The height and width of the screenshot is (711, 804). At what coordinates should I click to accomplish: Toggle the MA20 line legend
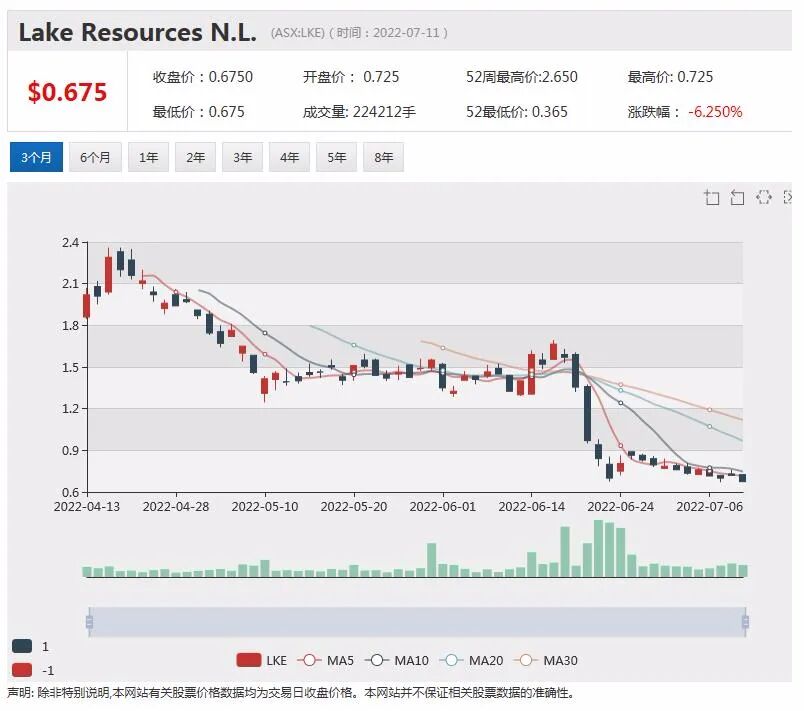pyautogui.click(x=472, y=660)
